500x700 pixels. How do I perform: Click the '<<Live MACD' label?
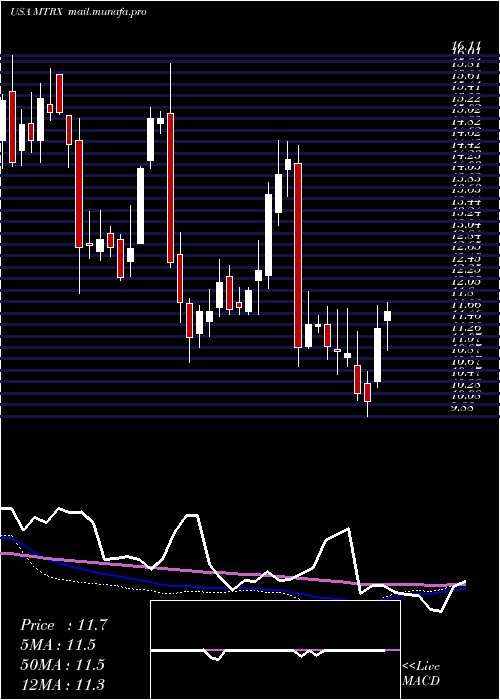coord(421,674)
